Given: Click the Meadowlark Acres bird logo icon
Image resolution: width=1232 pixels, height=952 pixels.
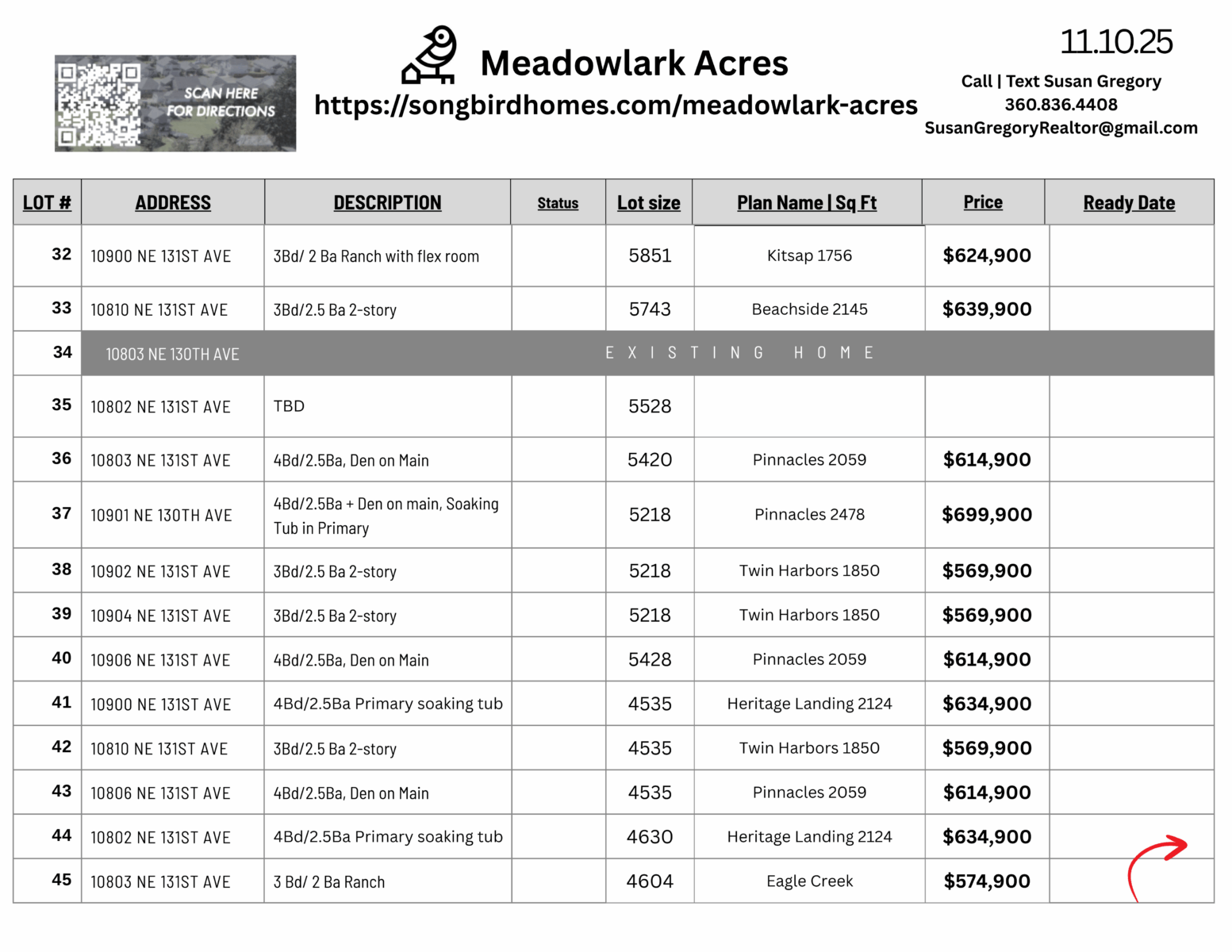Looking at the screenshot, I should (429, 56).
